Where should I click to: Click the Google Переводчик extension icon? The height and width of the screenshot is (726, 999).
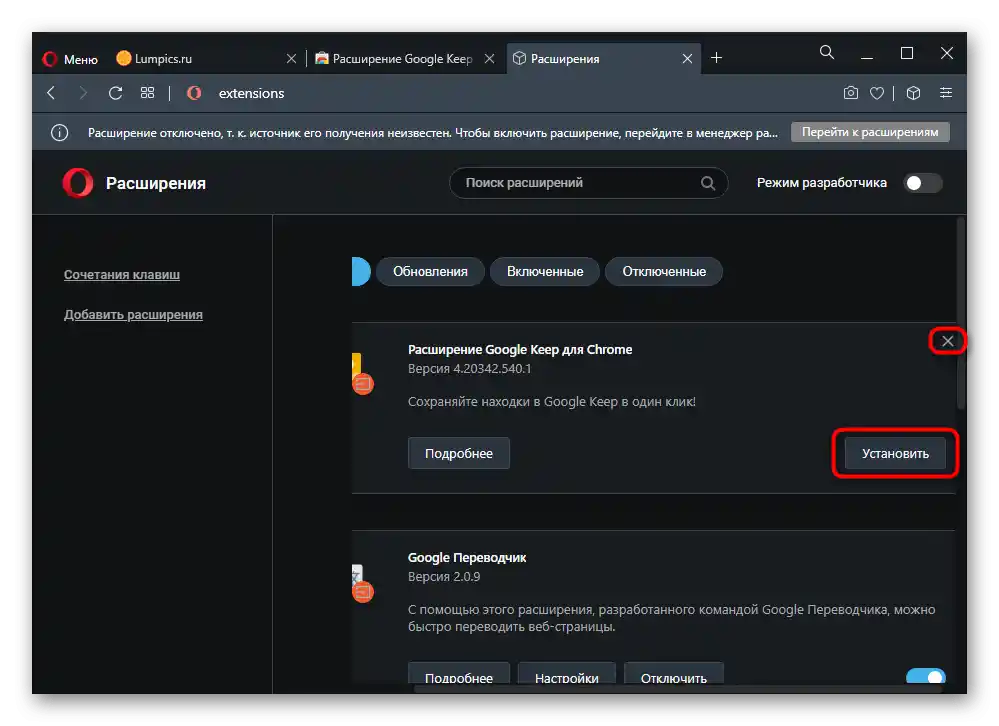point(362,583)
